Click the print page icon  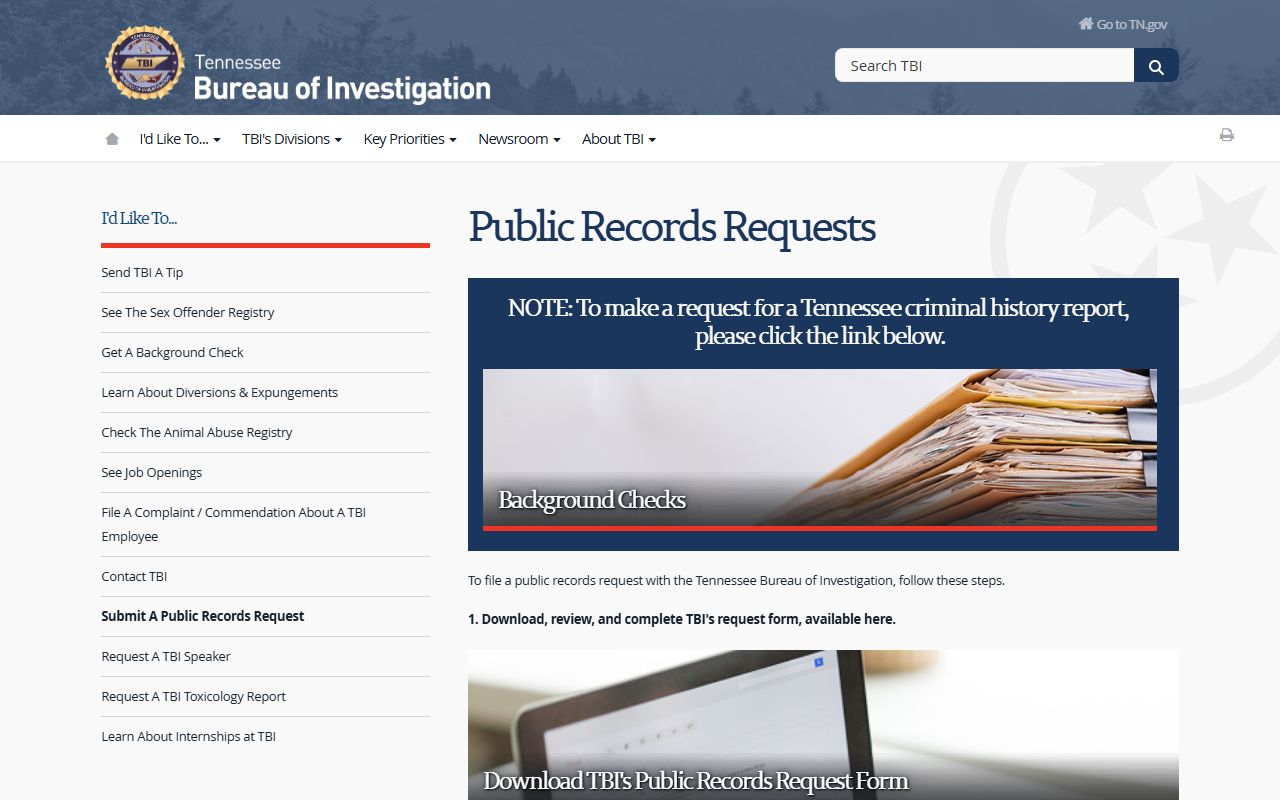[x=1226, y=135]
